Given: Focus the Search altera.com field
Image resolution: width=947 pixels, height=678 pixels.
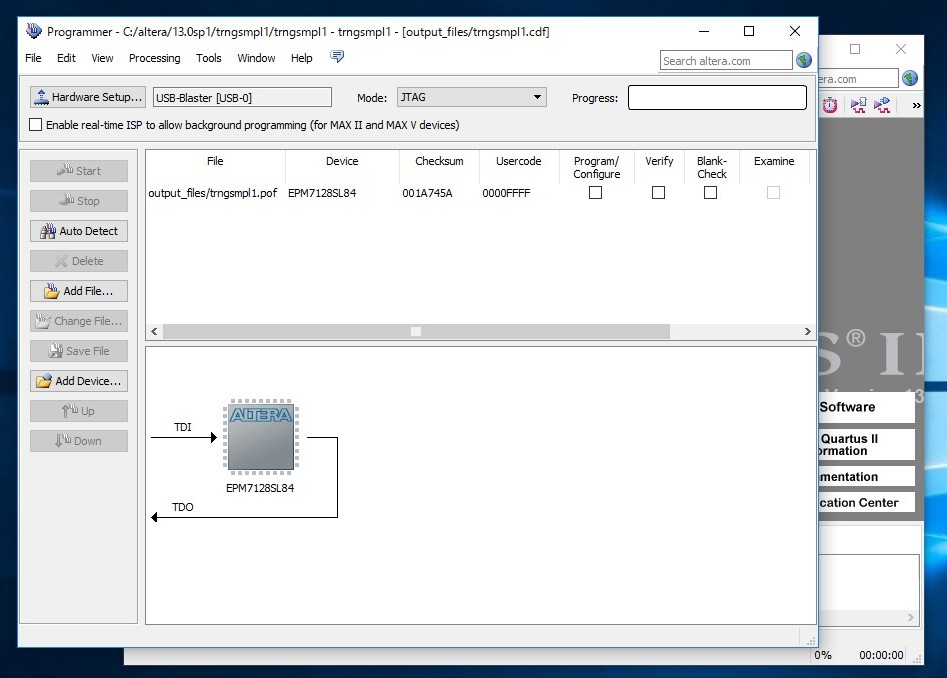Looking at the screenshot, I should click(x=726, y=60).
